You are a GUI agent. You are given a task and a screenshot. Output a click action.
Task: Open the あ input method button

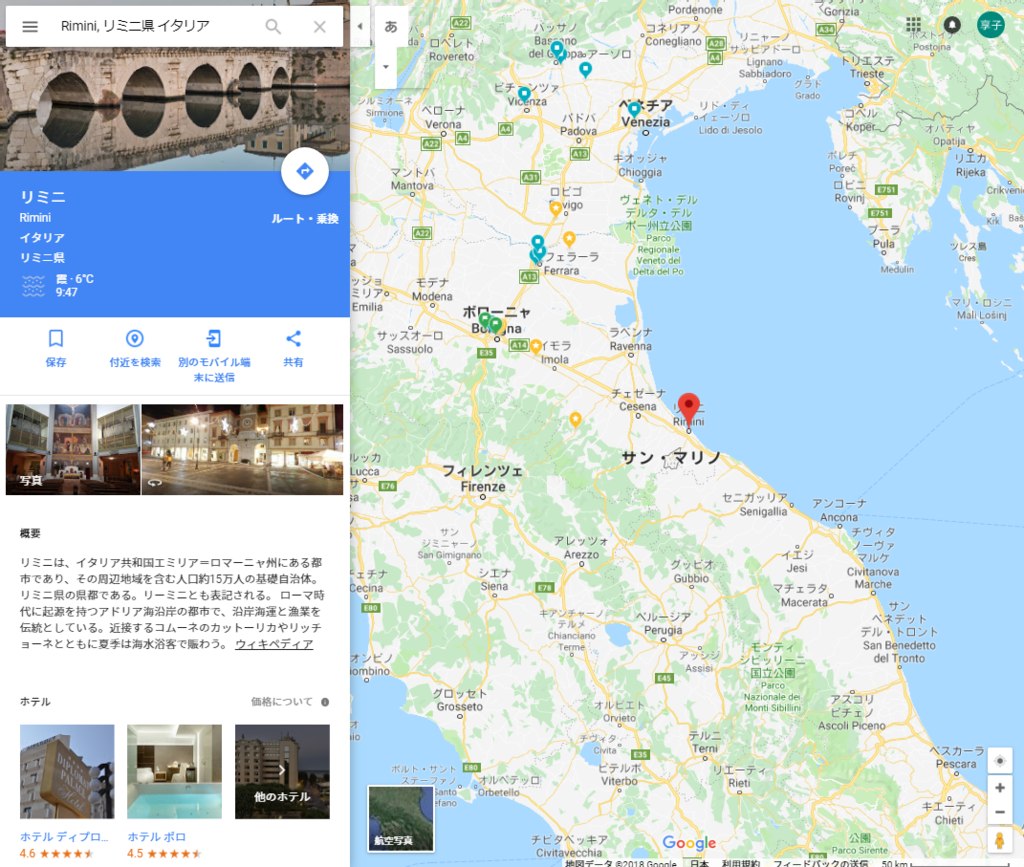tap(391, 26)
